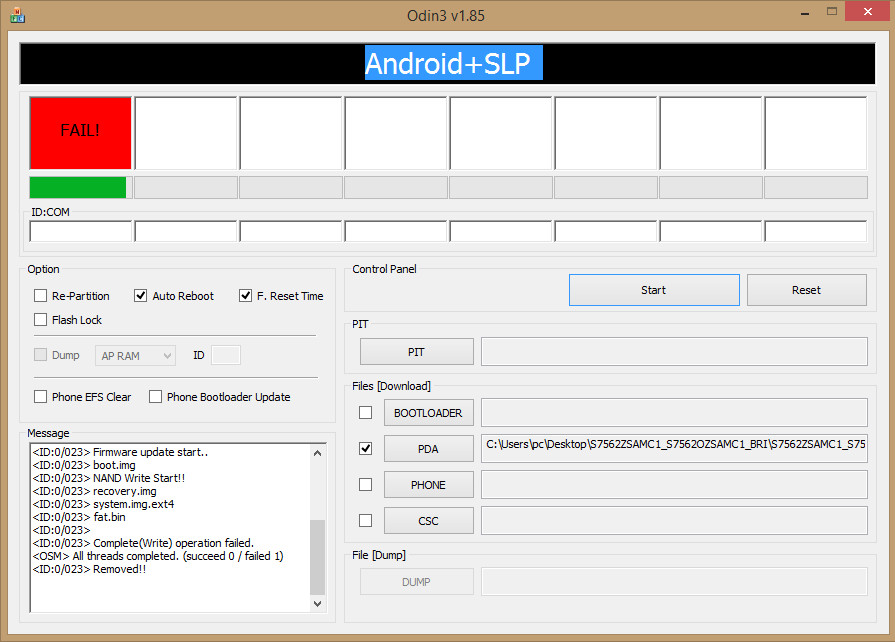The image size is (895, 642).
Task: Click the Reset button
Action: tap(807, 290)
